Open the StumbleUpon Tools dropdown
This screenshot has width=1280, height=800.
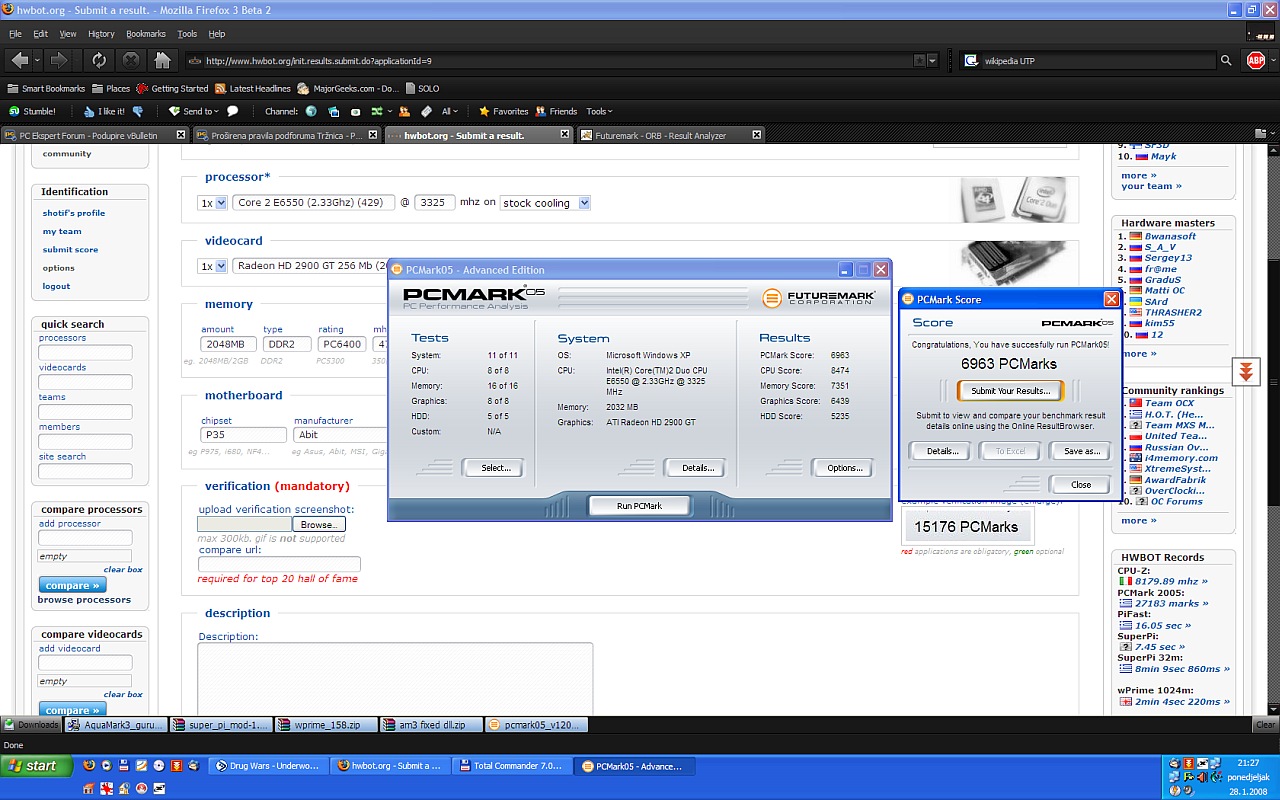point(599,111)
